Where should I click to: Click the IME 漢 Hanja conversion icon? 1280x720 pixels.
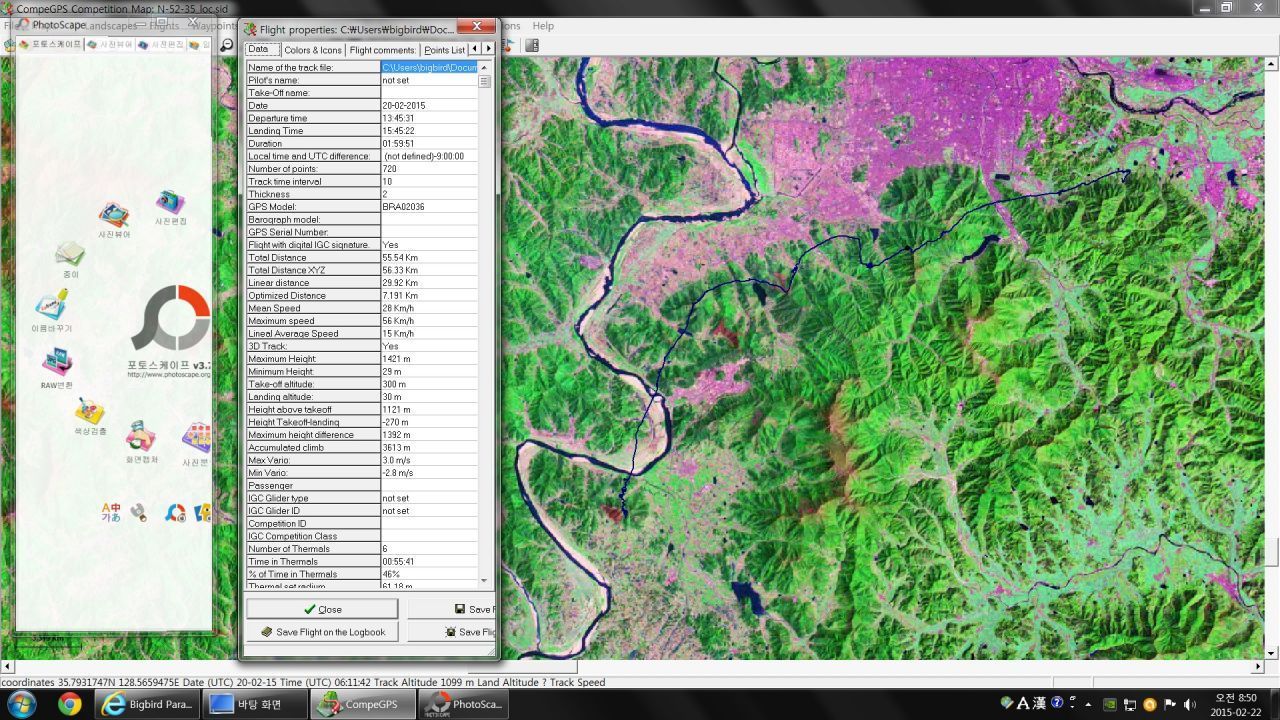click(x=1039, y=702)
